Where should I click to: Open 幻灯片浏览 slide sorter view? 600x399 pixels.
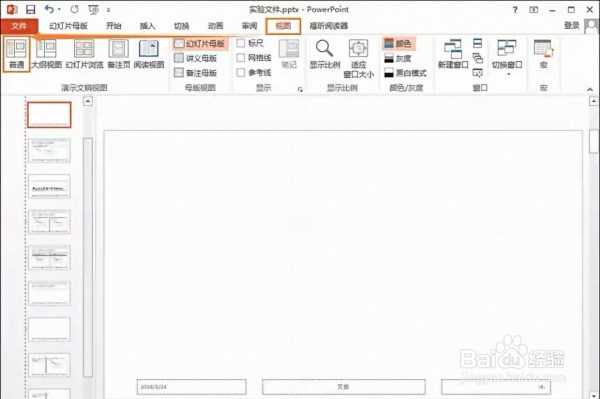(x=84, y=54)
